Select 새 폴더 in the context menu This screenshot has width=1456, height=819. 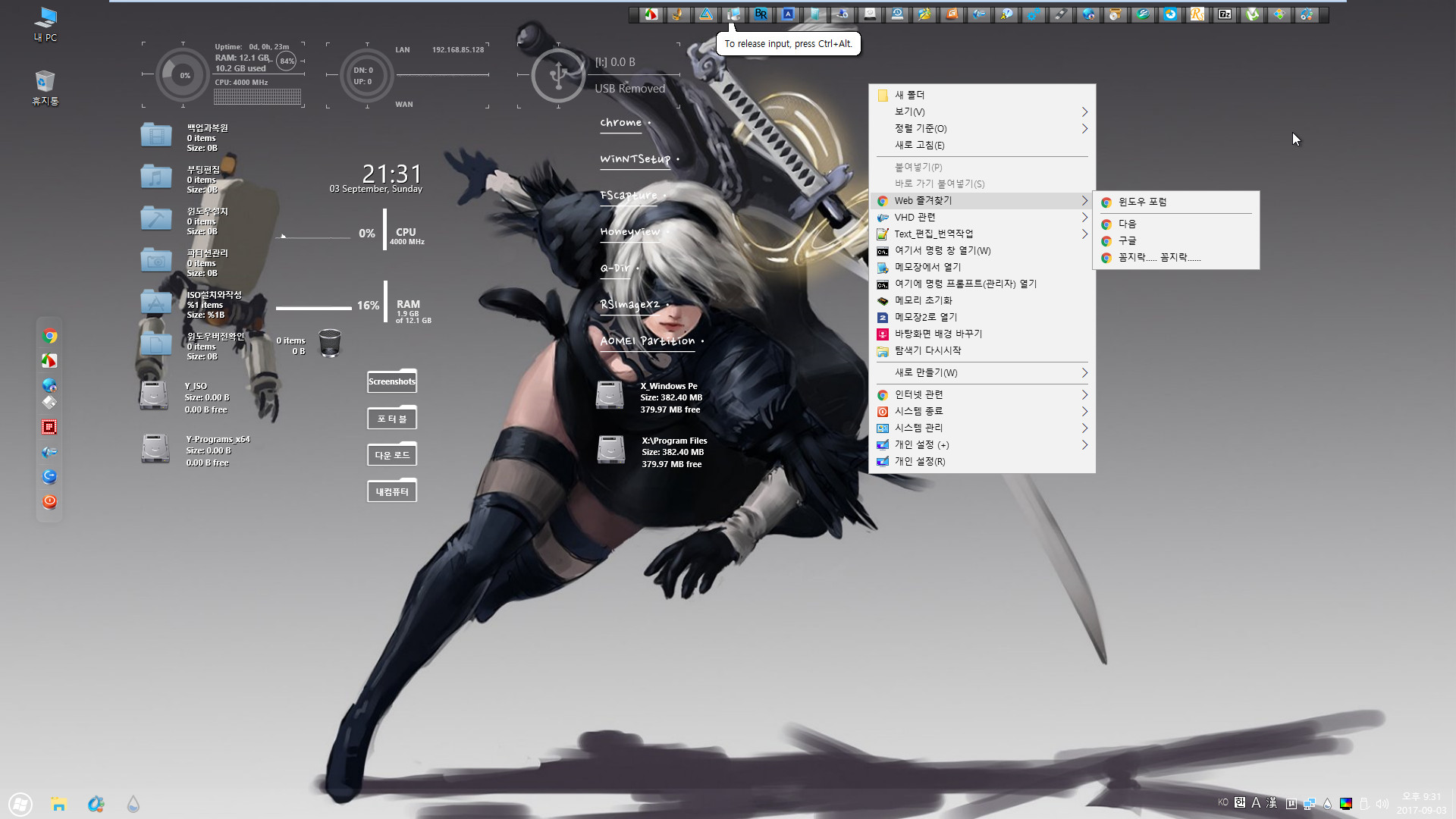982,96
